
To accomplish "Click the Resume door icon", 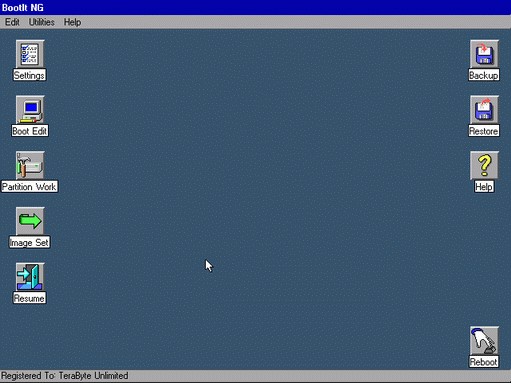I will 30,277.
